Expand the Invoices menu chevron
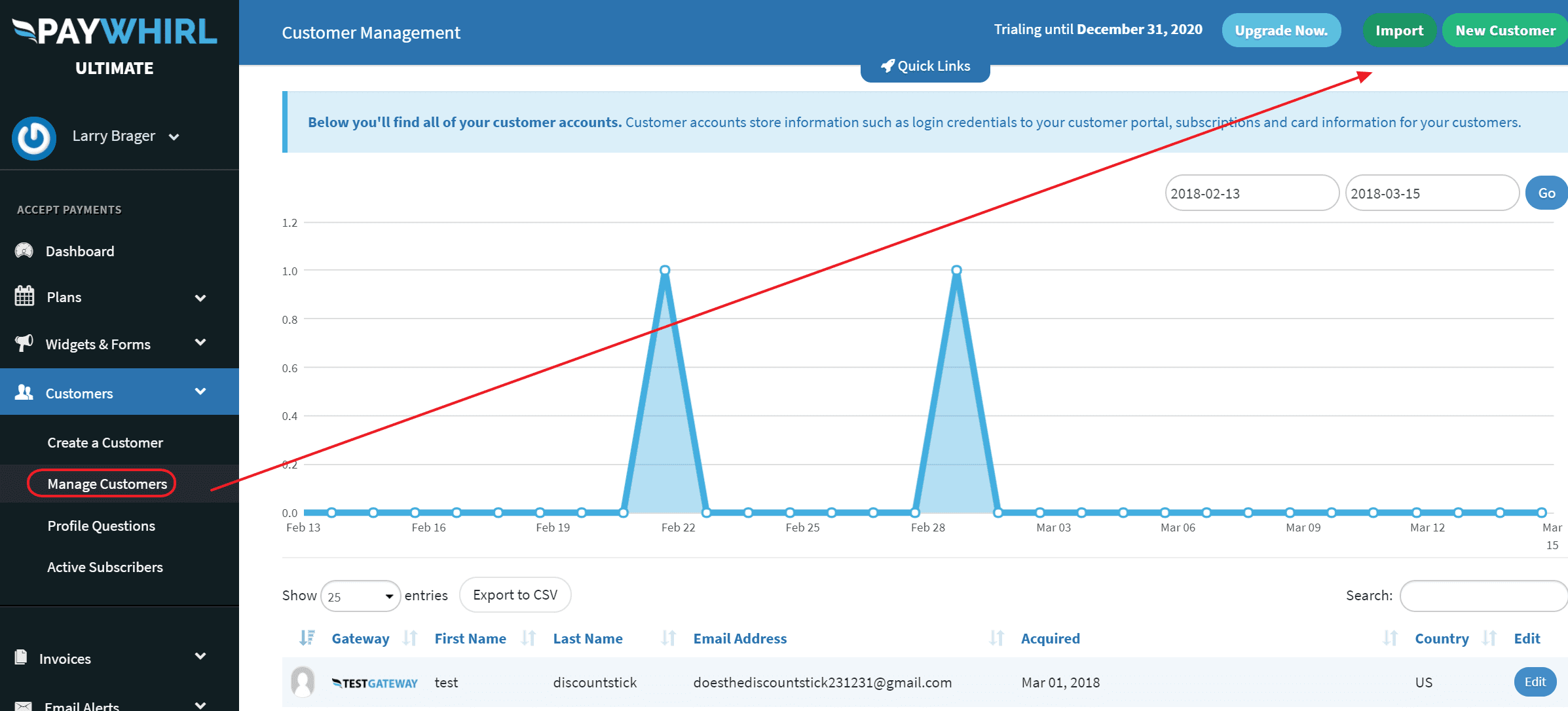The height and width of the screenshot is (711, 1568). click(x=200, y=658)
